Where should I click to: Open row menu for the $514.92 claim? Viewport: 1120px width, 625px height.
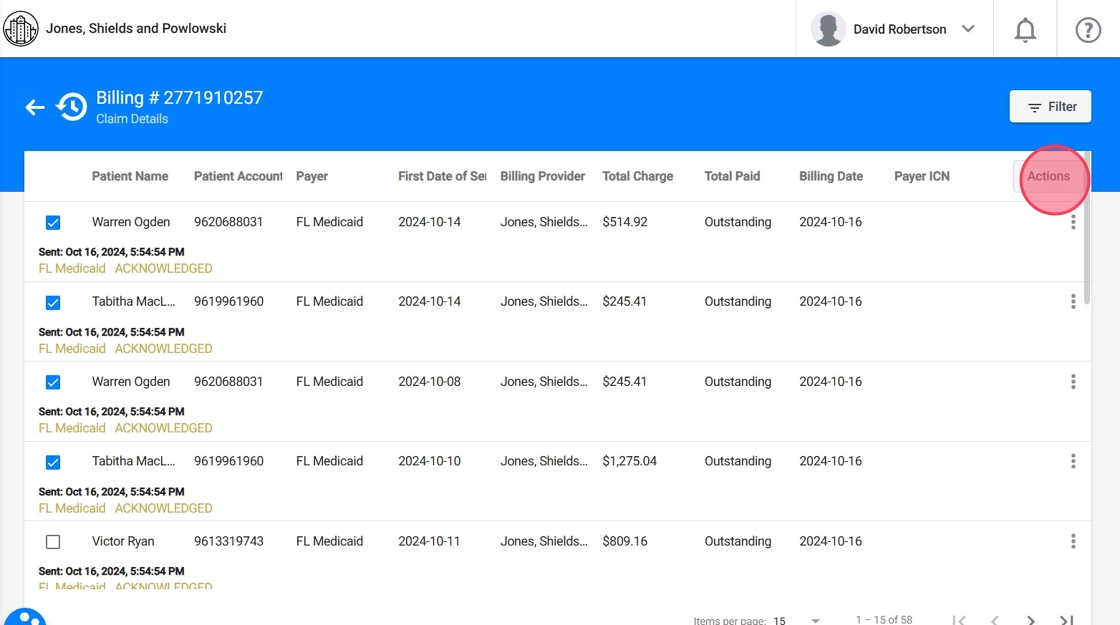click(1073, 222)
